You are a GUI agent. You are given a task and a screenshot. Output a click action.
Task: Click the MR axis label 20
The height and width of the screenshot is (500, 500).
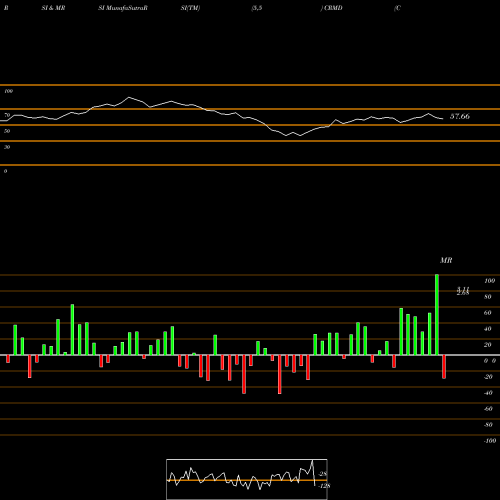[x=488, y=345]
